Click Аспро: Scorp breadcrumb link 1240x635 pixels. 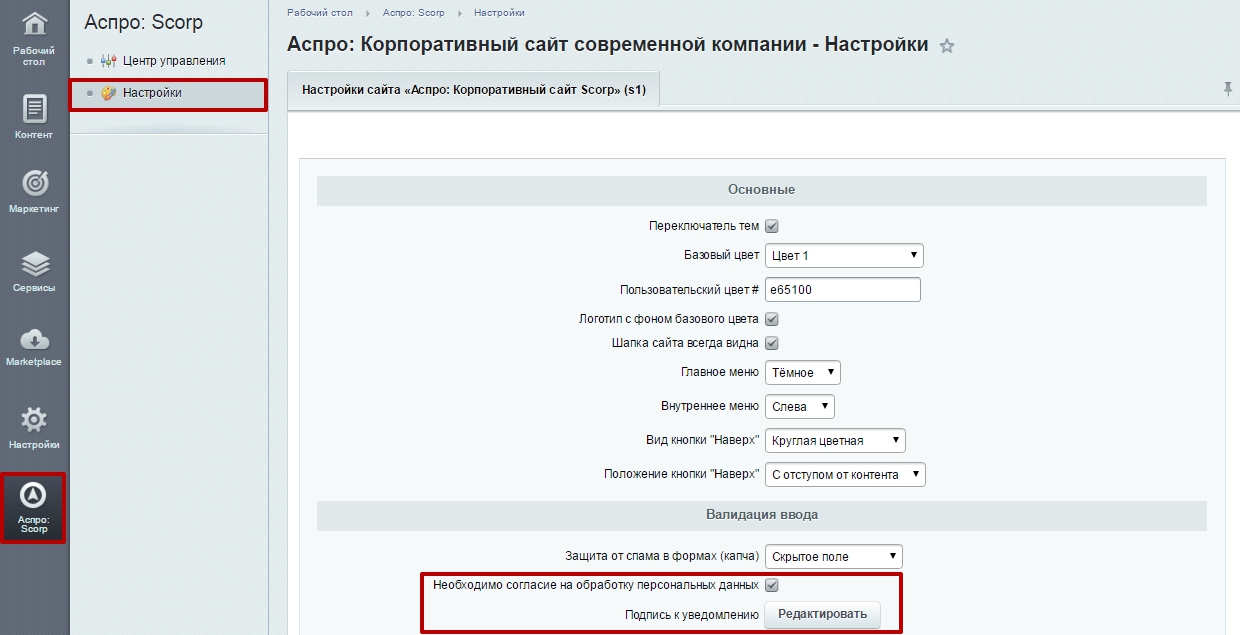413,13
